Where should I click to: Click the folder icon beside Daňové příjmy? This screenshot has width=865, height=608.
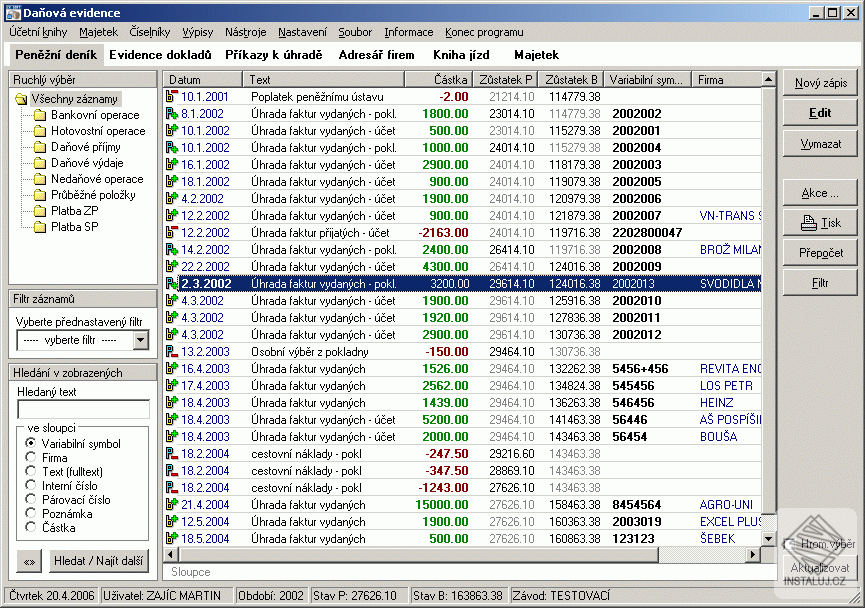point(40,147)
